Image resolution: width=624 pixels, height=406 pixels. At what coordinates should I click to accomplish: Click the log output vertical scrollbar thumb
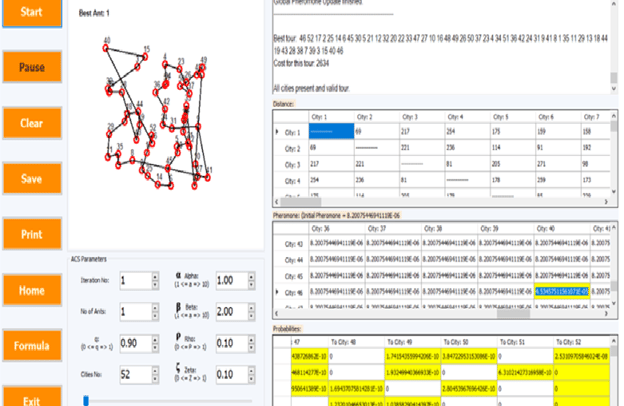tap(614, 77)
